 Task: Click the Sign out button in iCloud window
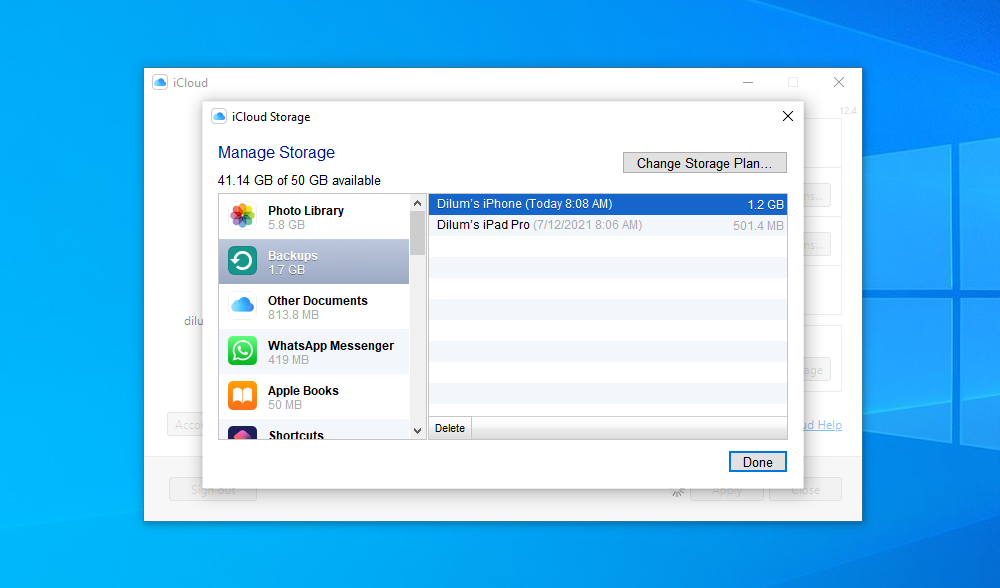coord(213,490)
